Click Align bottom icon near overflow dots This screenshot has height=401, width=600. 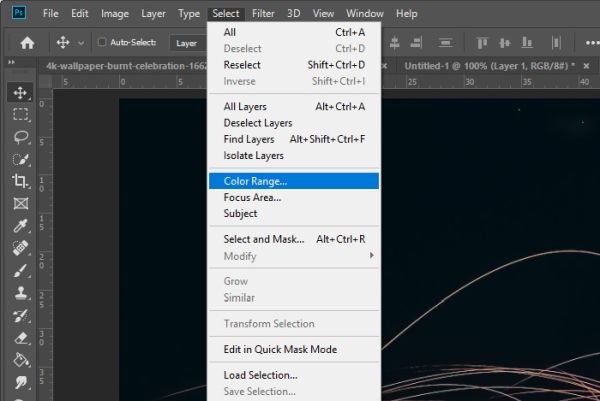tap(527, 43)
